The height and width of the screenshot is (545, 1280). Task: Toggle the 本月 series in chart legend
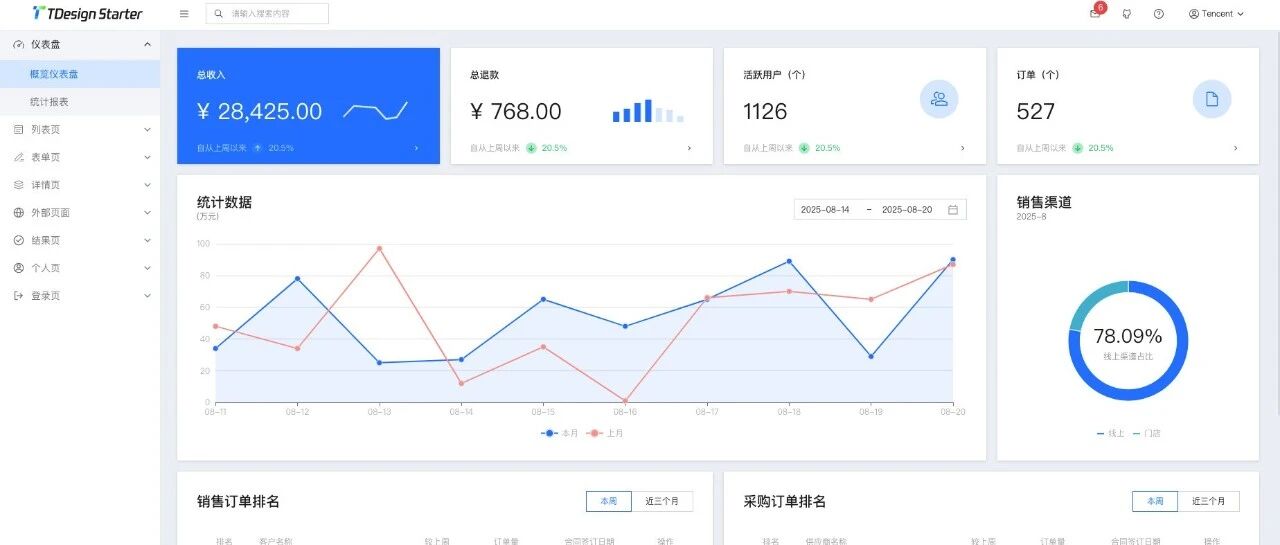click(x=560, y=433)
